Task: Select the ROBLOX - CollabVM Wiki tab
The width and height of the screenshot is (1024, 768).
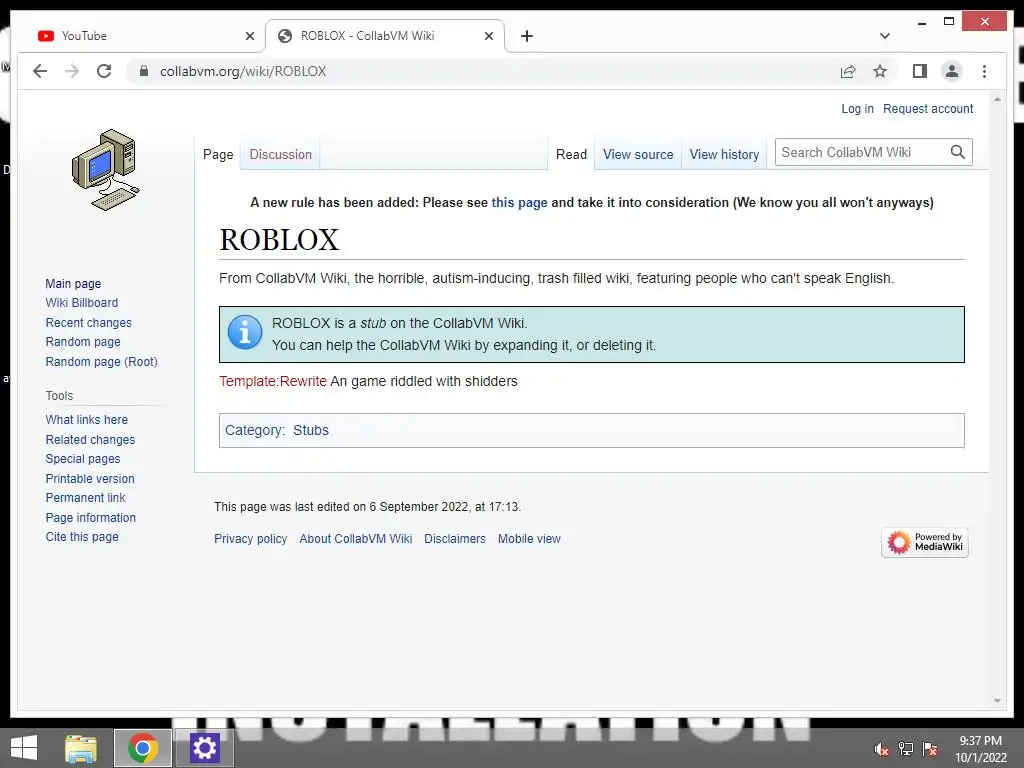Action: 385,36
